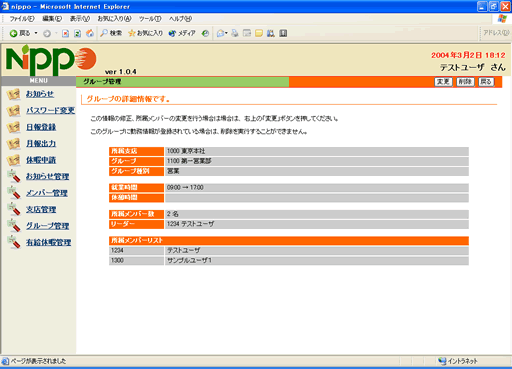Open the Search (検索) toolbar button
This screenshot has height=369, width=512.
(x=111, y=33)
